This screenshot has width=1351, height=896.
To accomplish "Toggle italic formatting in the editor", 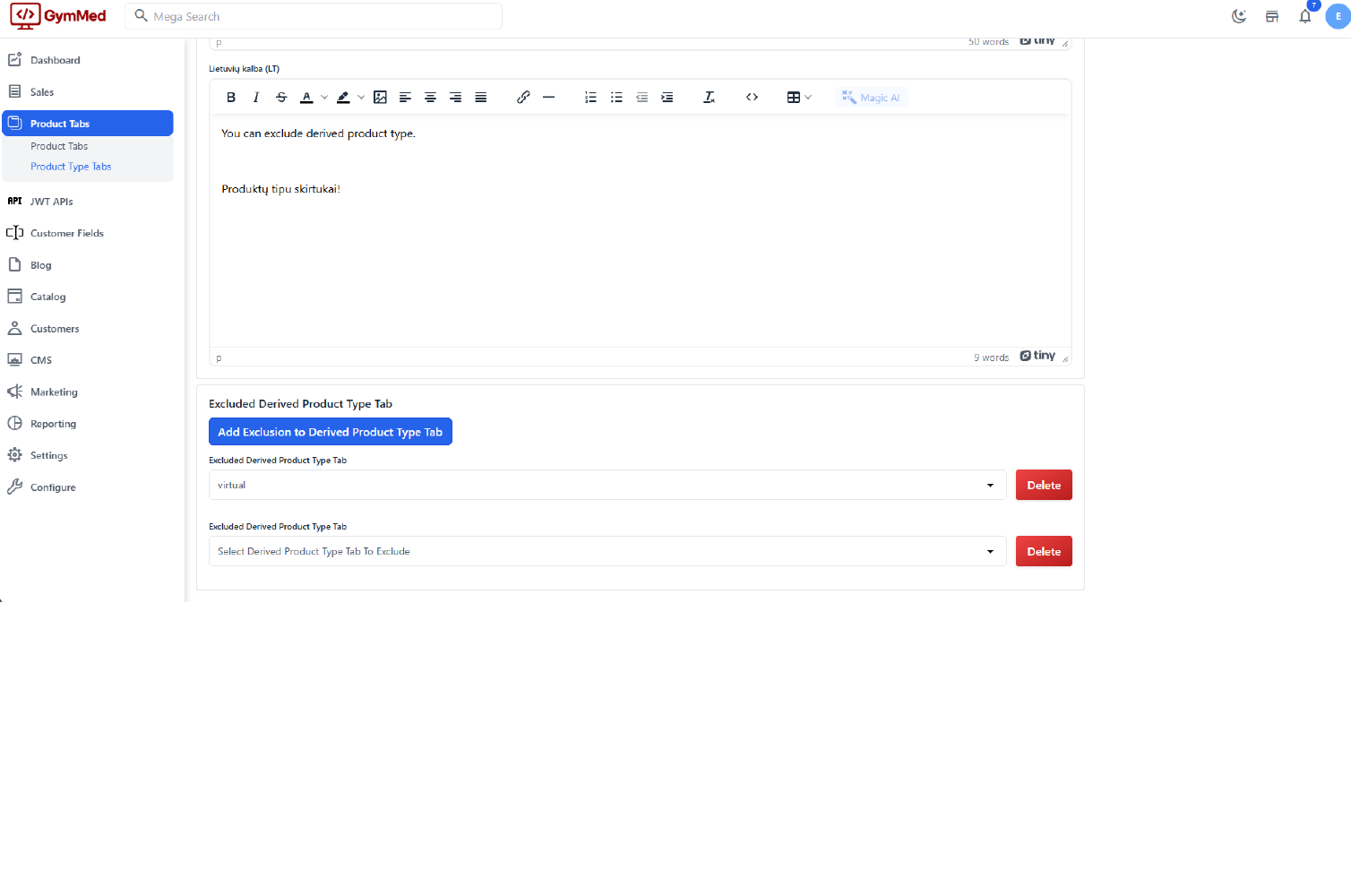I will [256, 98].
